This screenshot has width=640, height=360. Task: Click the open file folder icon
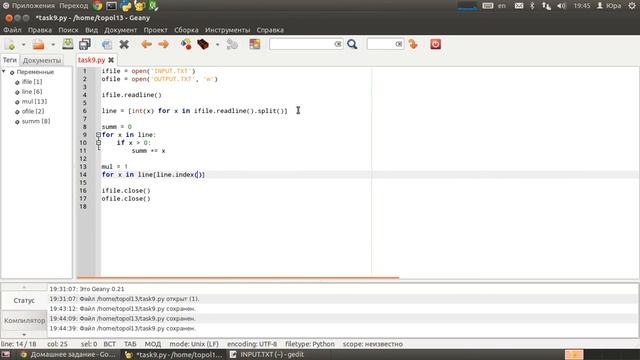click(38, 44)
